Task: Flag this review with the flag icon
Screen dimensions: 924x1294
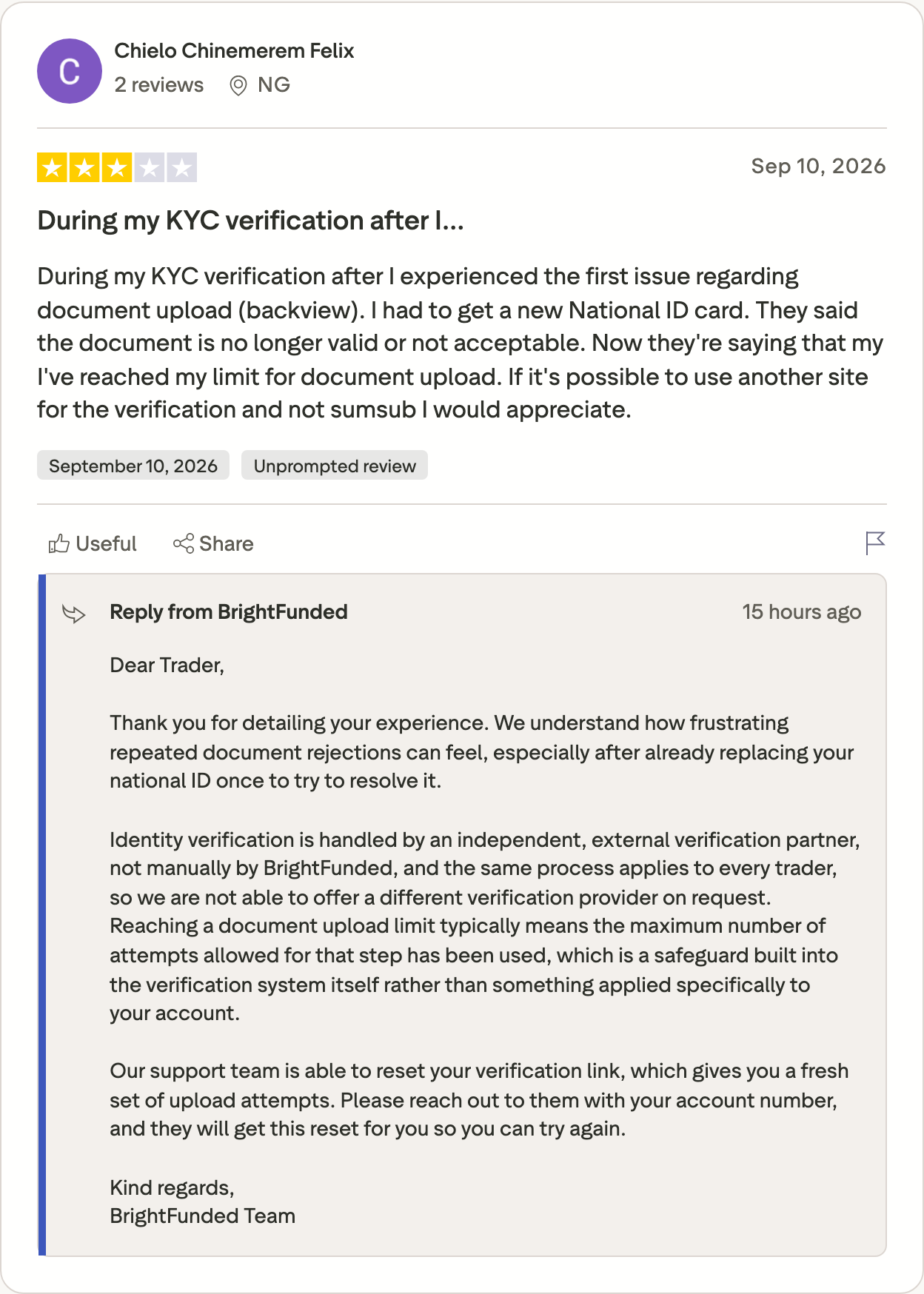Action: pos(875,543)
